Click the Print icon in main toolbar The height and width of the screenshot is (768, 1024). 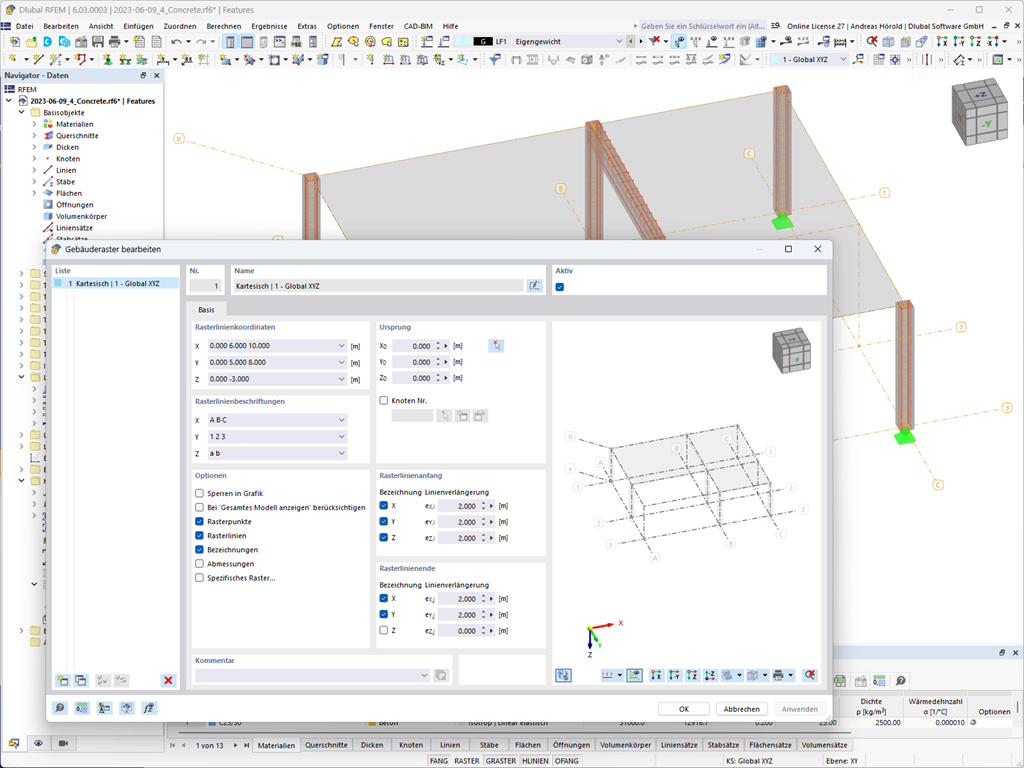tap(114, 42)
